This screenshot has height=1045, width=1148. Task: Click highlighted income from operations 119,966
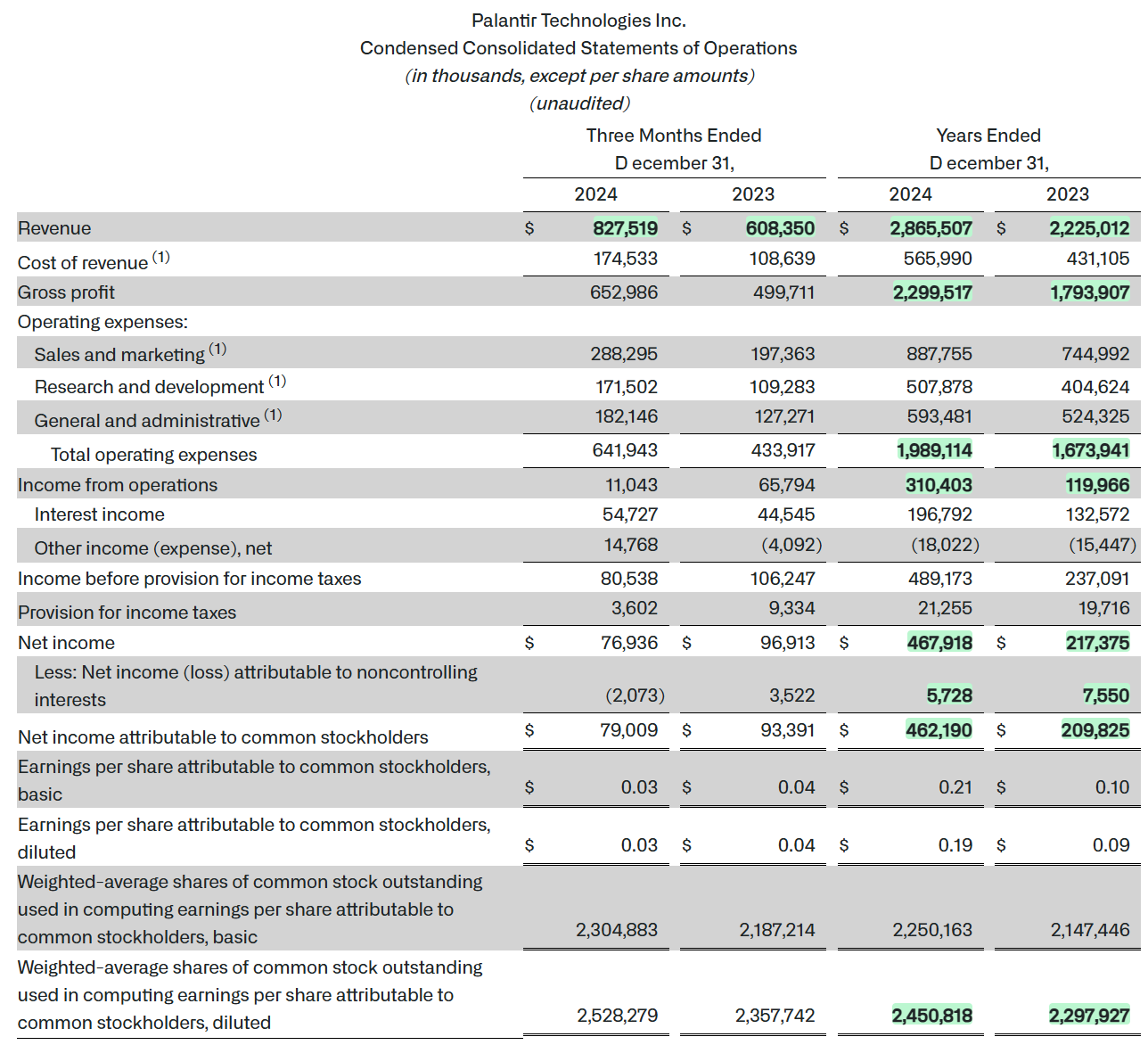[1097, 485]
